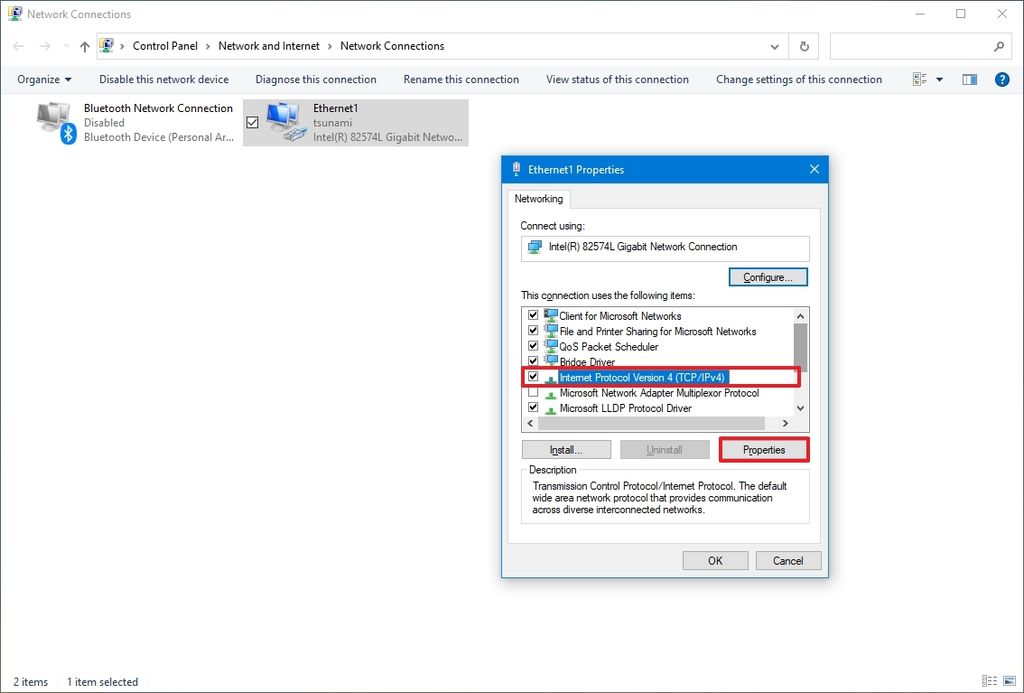Disable QoS Packet Scheduler

(532, 346)
